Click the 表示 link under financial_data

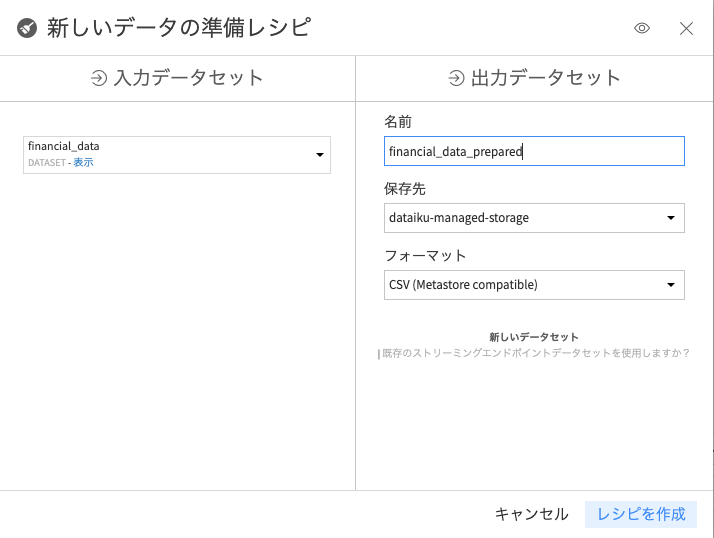pyautogui.click(x=83, y=162)
